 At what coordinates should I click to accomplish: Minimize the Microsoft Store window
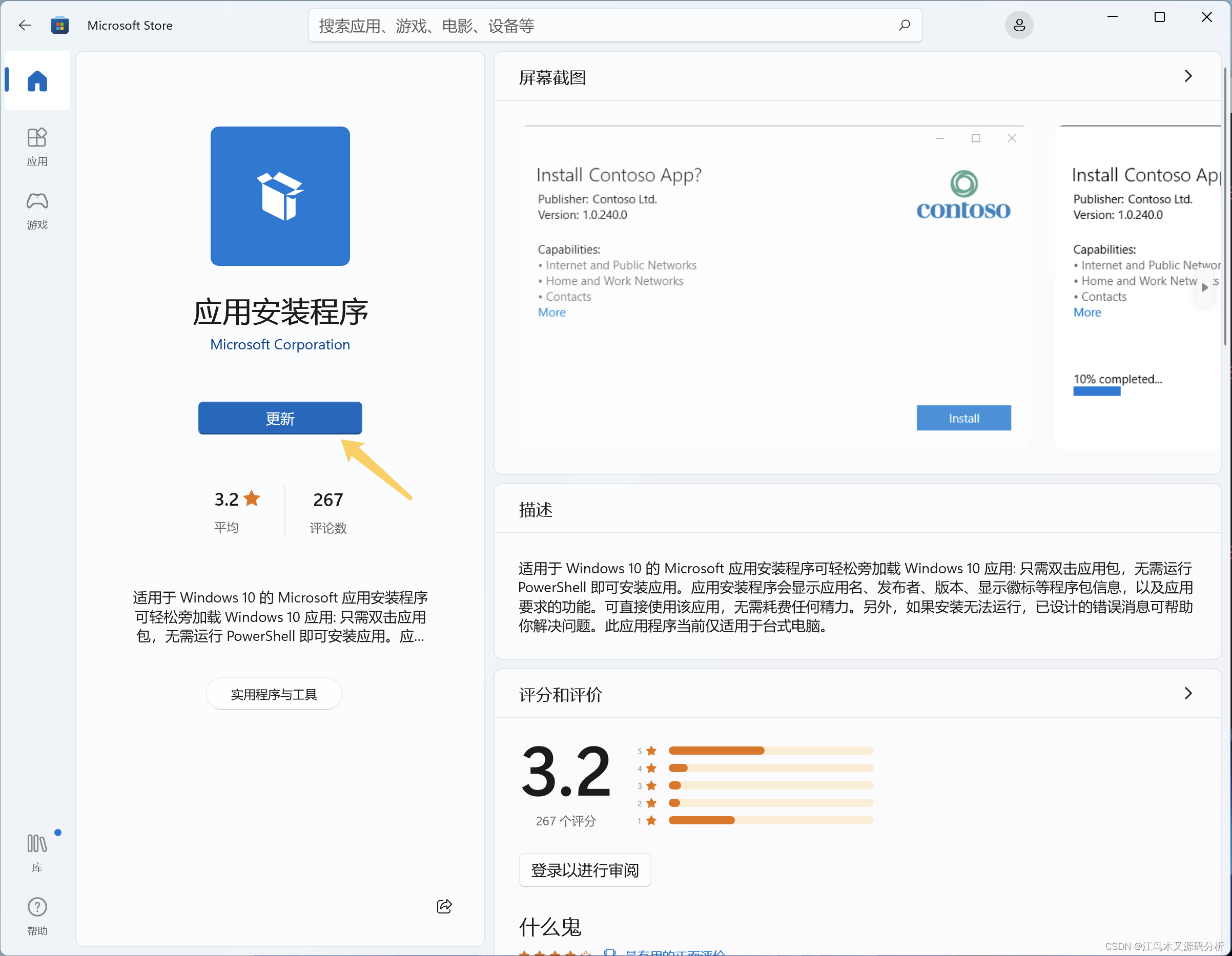[1113, 17]
